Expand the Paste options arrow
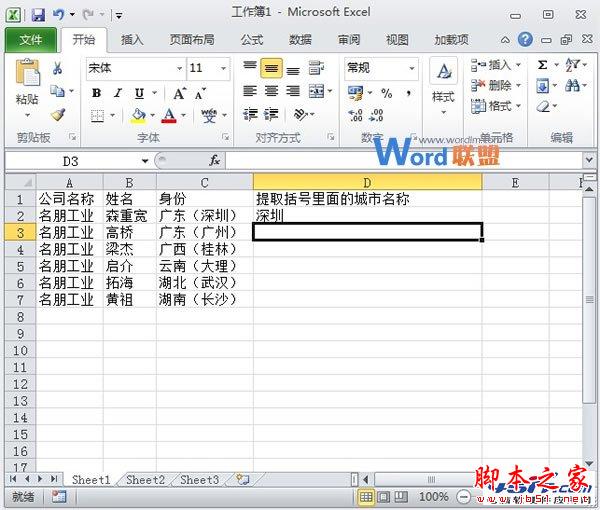The width and height of the screenshot is (600, 510). pos(27,114)
